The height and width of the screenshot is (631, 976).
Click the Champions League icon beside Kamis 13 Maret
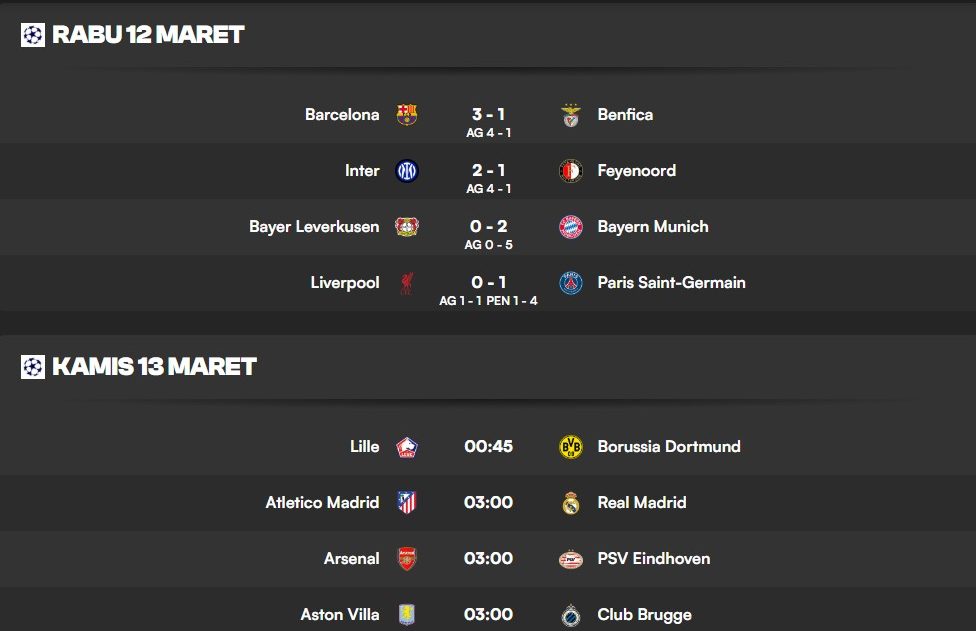point(33,367)
